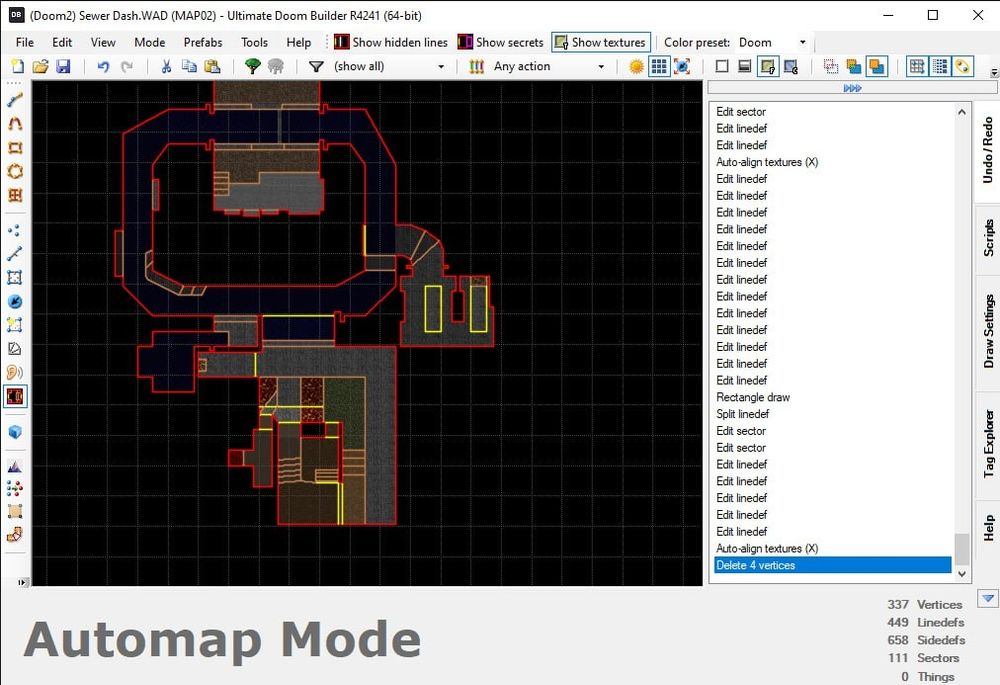The width and height of the screenshot is (1000, 685).
Task: Select the Rectangle draw history entry
Action: [x=833, y=397]
